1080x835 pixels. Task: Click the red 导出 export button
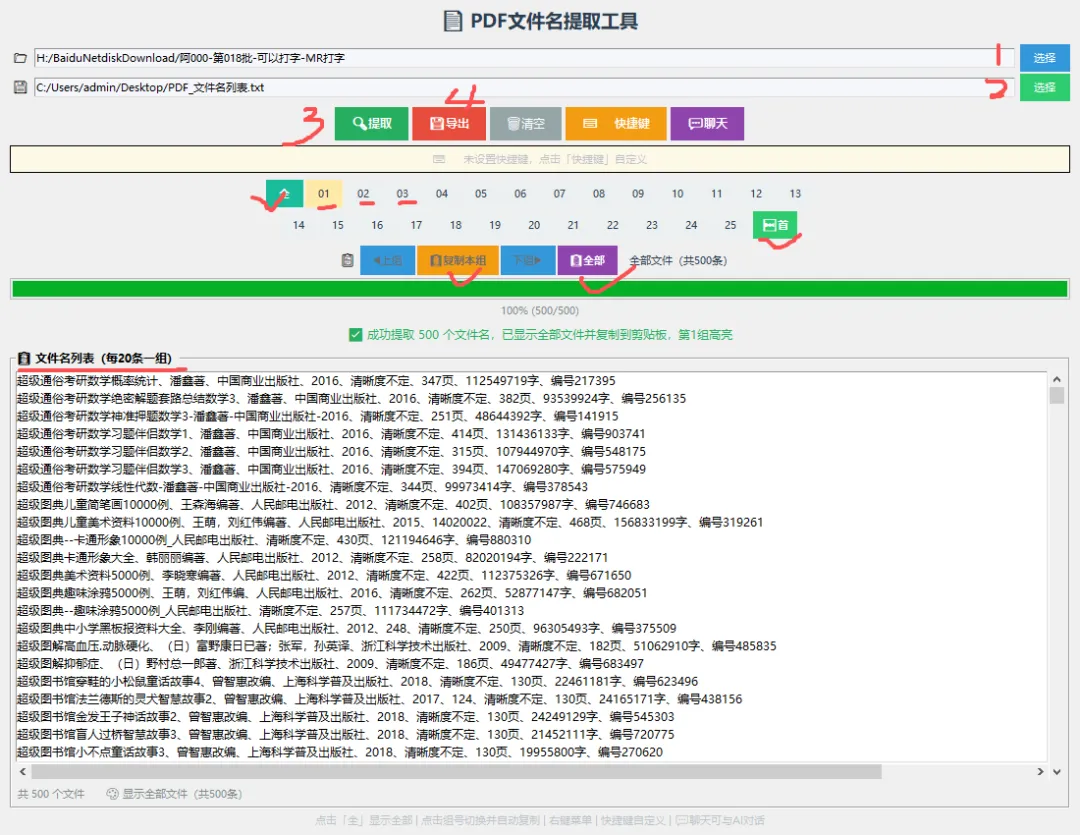click(x=449, y=123)
